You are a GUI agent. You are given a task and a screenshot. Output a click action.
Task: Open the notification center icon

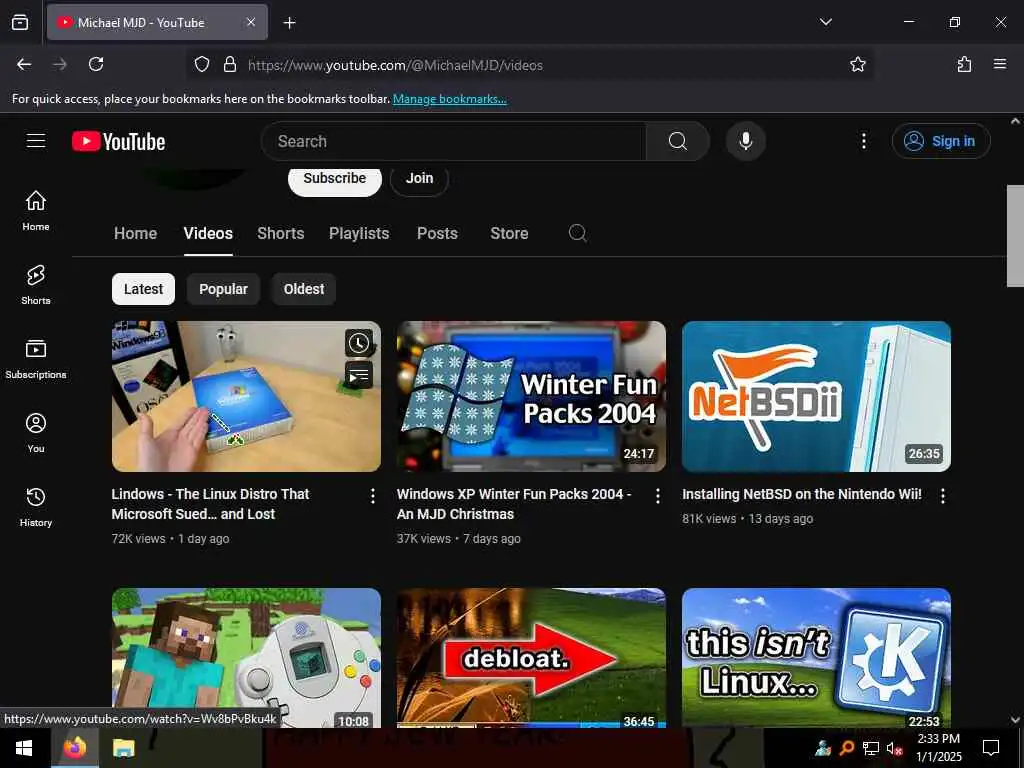click(x=991, y=748)
